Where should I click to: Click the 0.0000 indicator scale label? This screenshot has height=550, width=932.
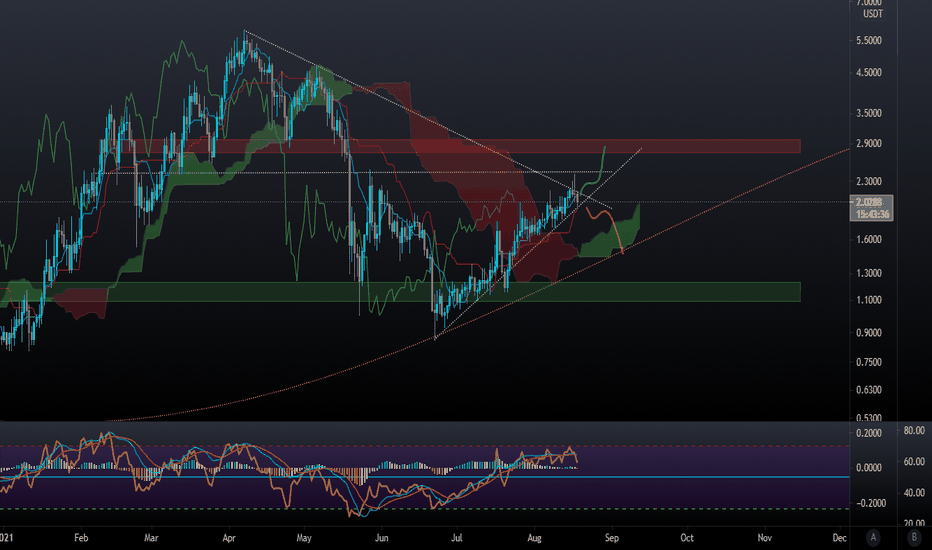[868, 468]
